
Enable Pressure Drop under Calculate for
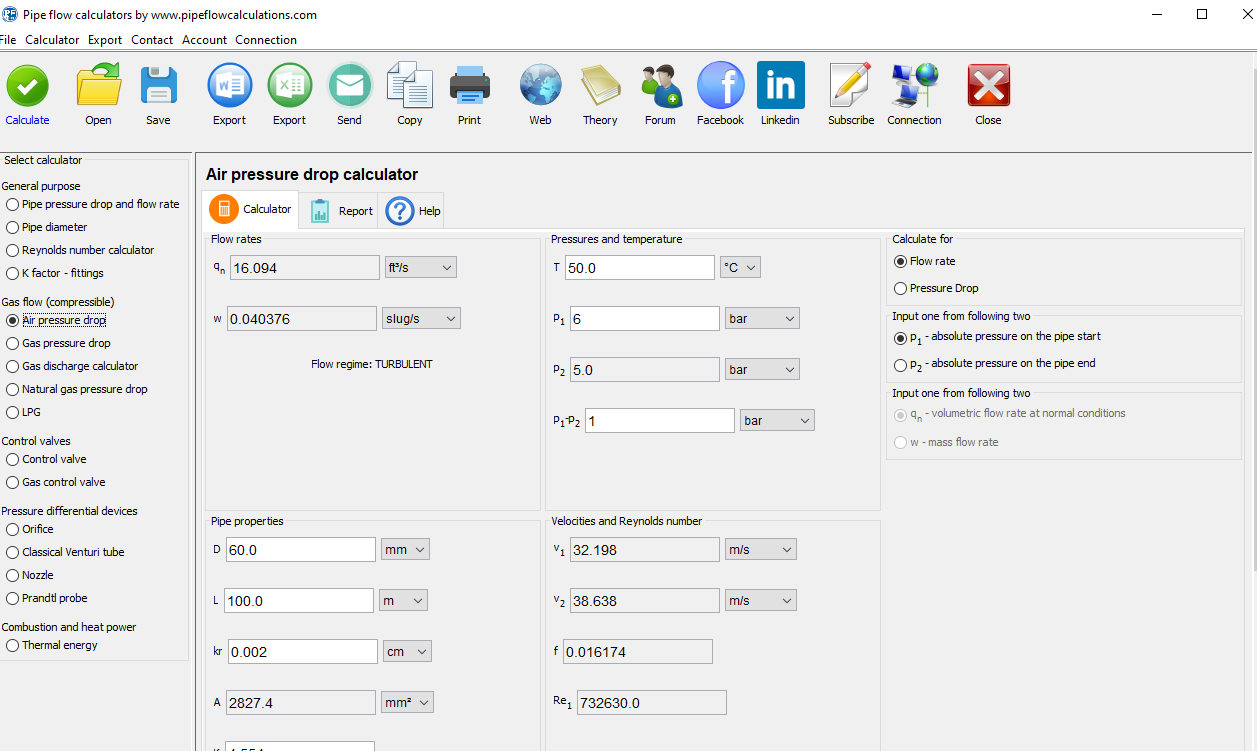[x=901, y=288]
